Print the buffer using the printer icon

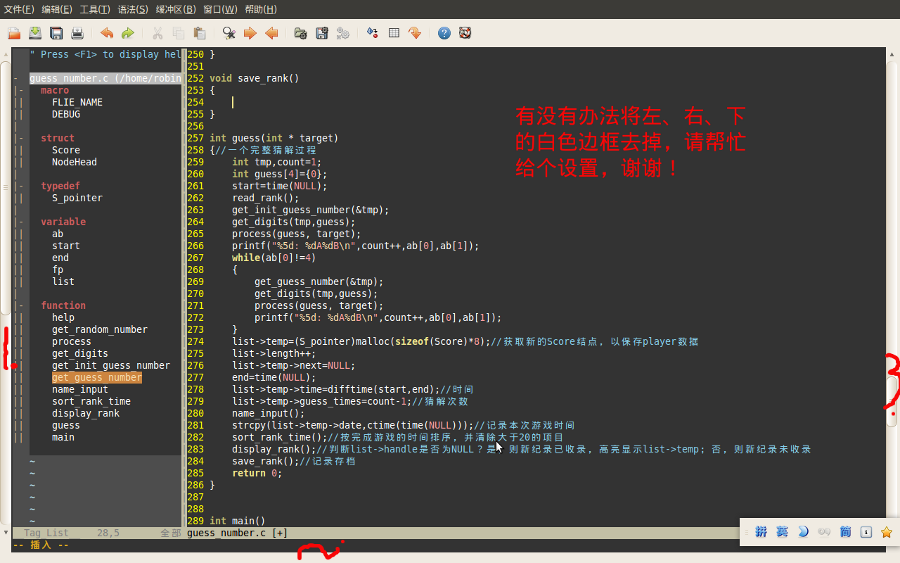click(77, 33)
